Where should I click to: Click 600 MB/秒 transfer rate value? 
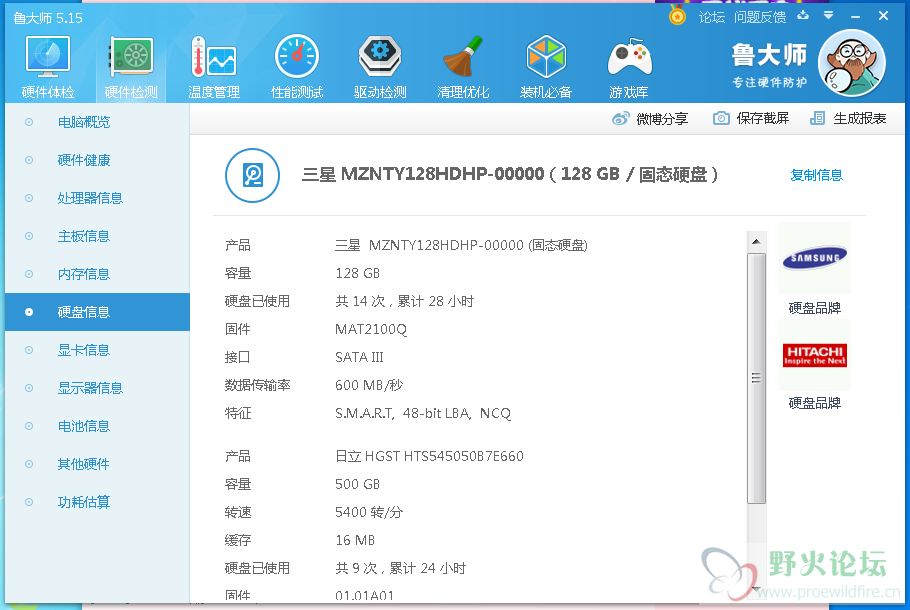coord(369,385)
